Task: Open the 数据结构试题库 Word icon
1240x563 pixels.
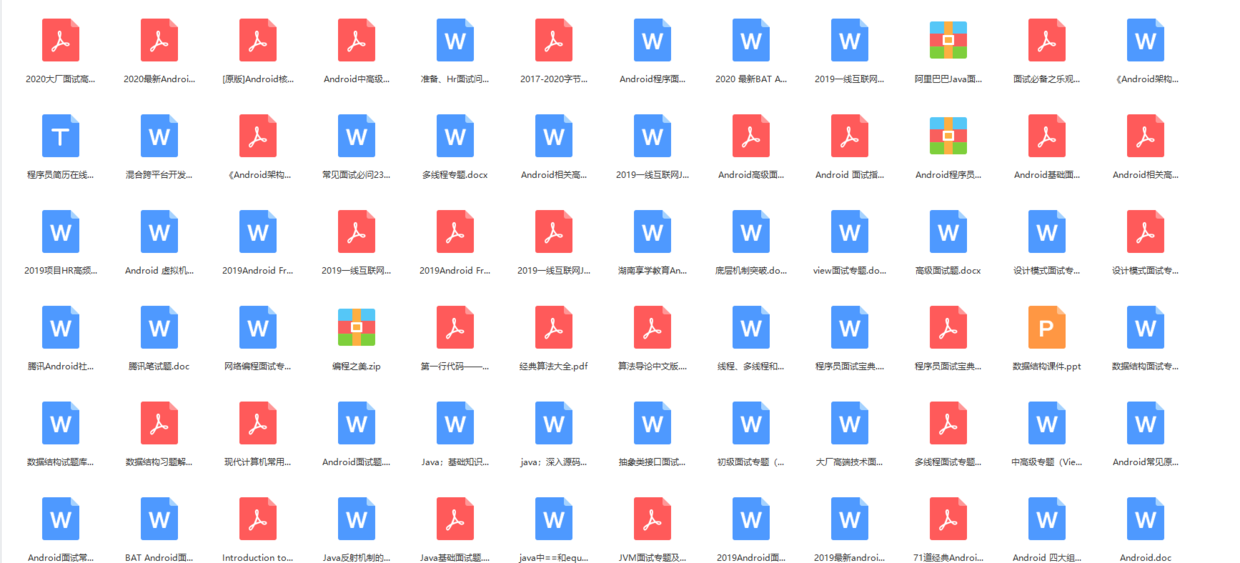Action: 60,424
